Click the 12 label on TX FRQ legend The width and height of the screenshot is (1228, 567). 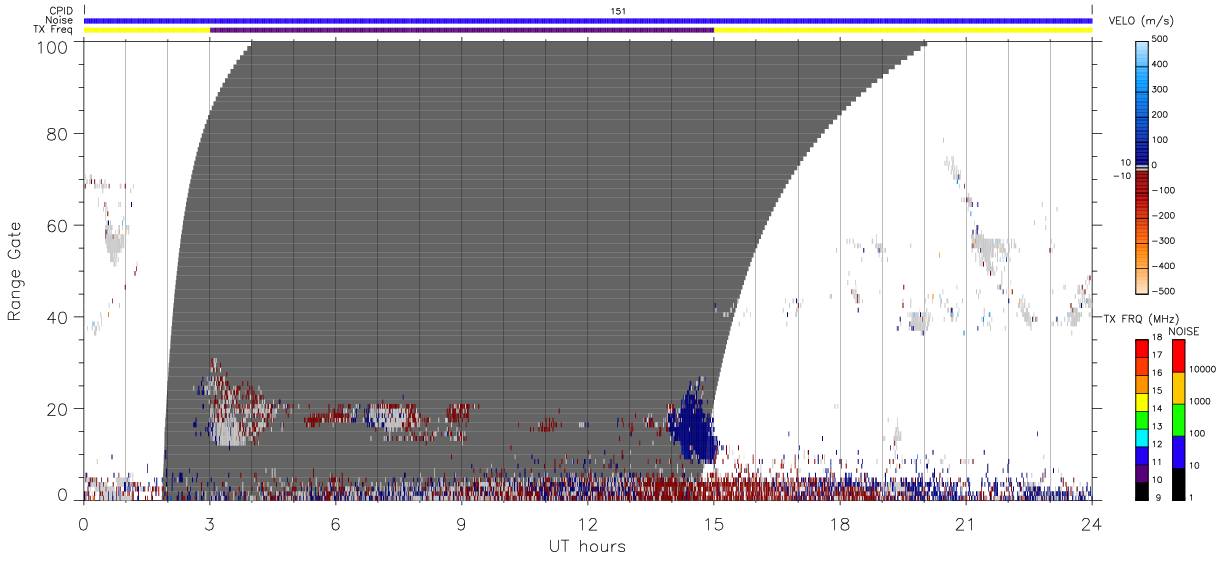pos(1156,444)
